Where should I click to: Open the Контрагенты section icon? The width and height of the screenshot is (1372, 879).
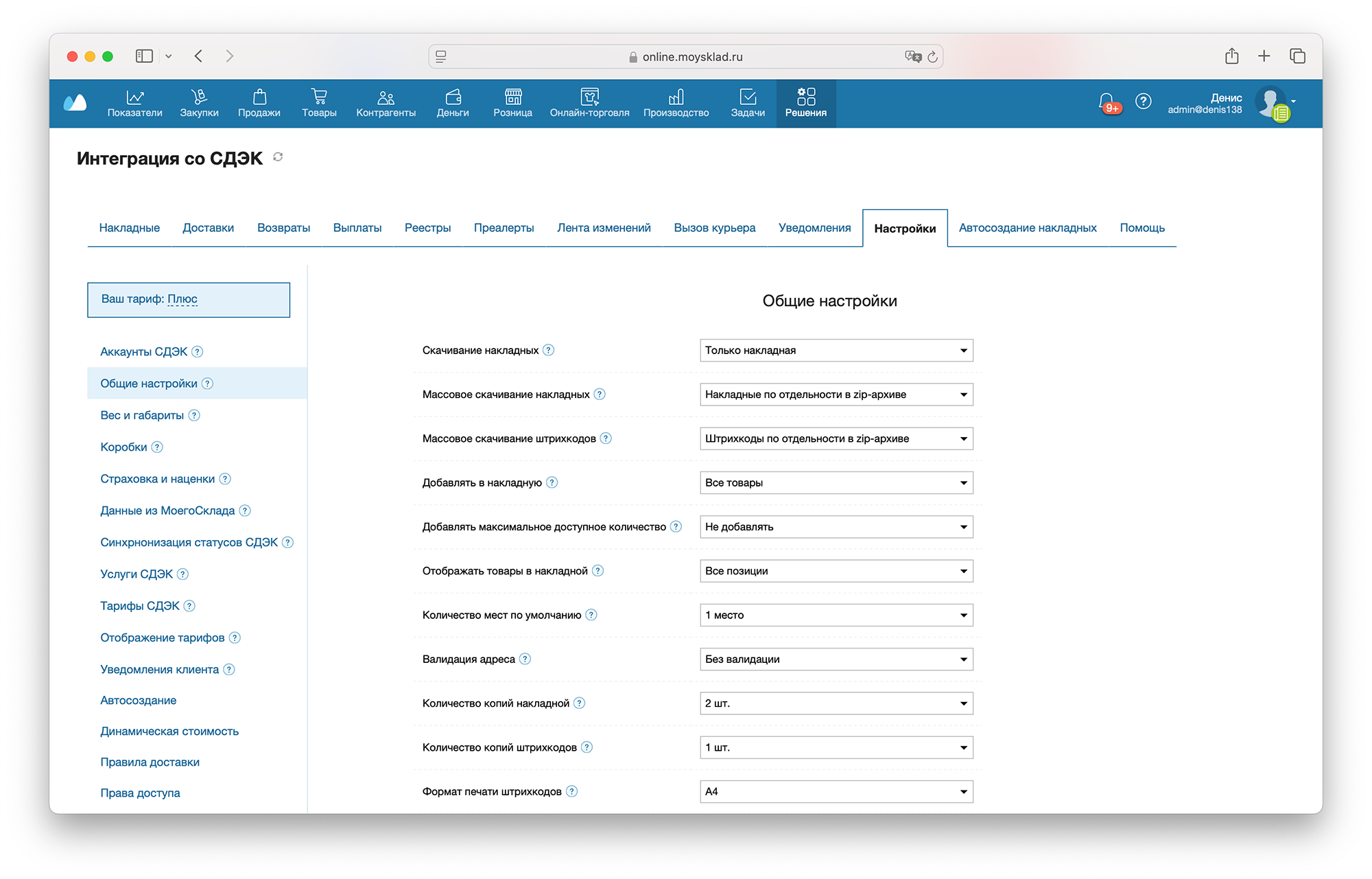click(385, 97)
